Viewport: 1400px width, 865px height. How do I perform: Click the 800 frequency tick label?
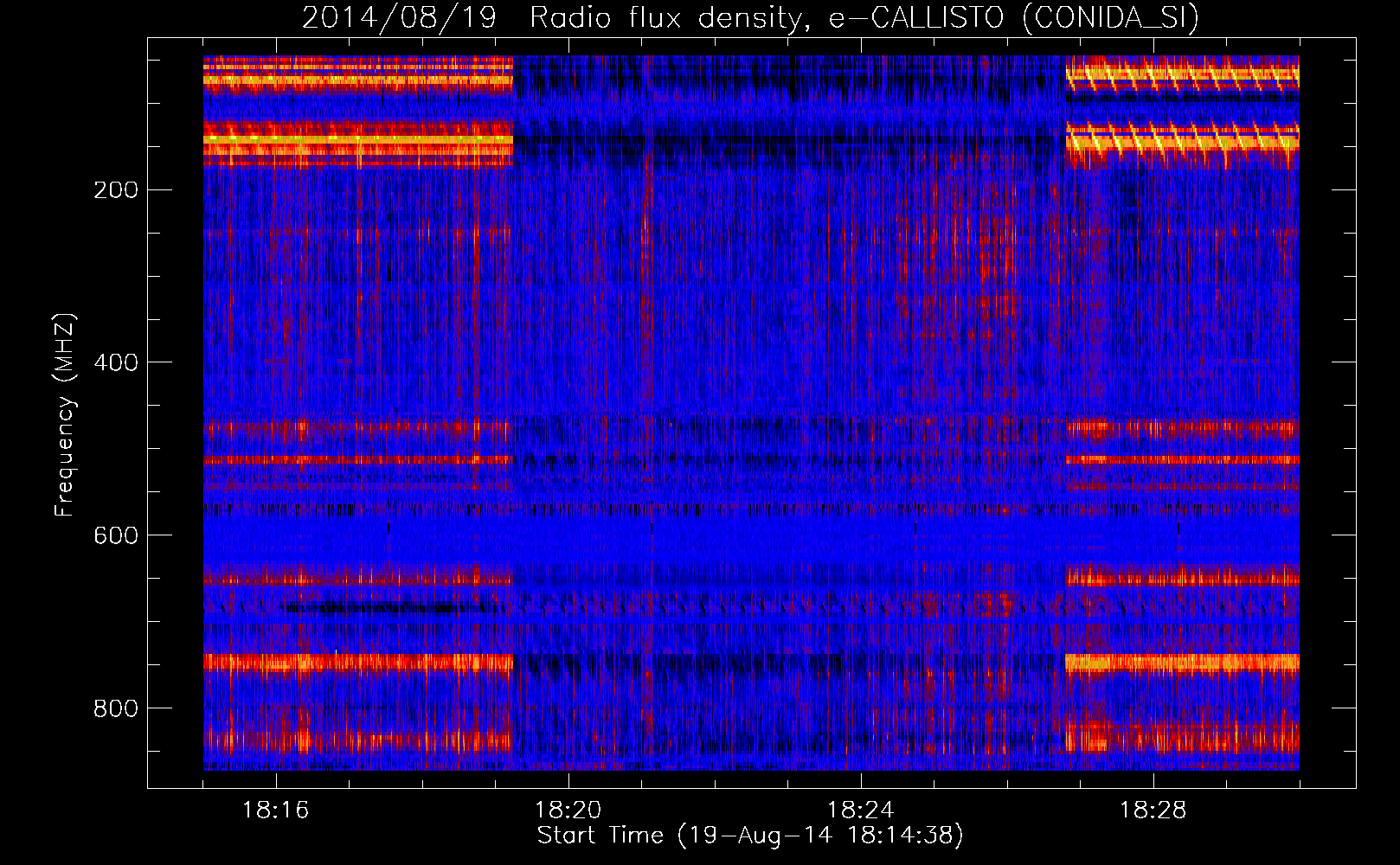tap(116, 708)
